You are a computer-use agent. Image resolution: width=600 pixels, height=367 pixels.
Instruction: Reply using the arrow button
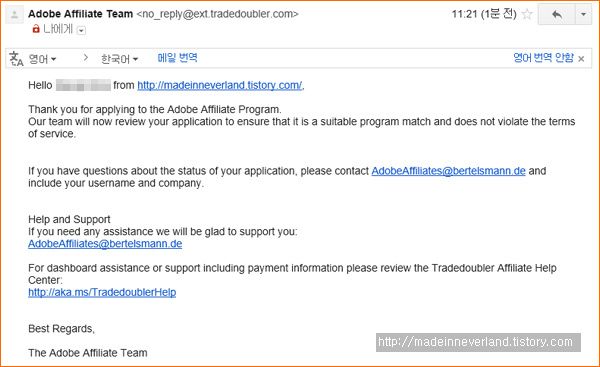(x=557, y=15)
